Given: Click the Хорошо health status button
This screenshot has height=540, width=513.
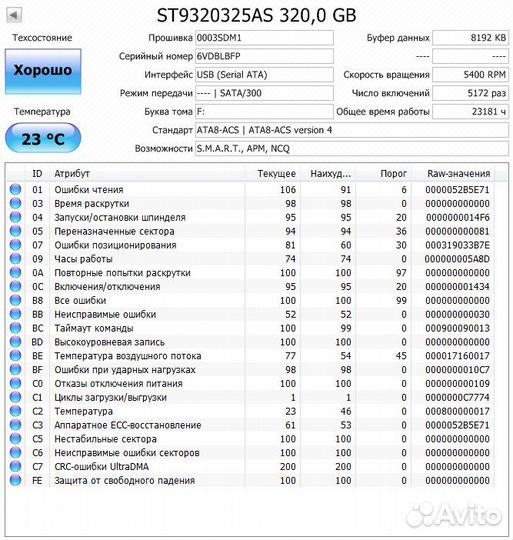Looking at the screenshot, I should (x=43, y=71).
